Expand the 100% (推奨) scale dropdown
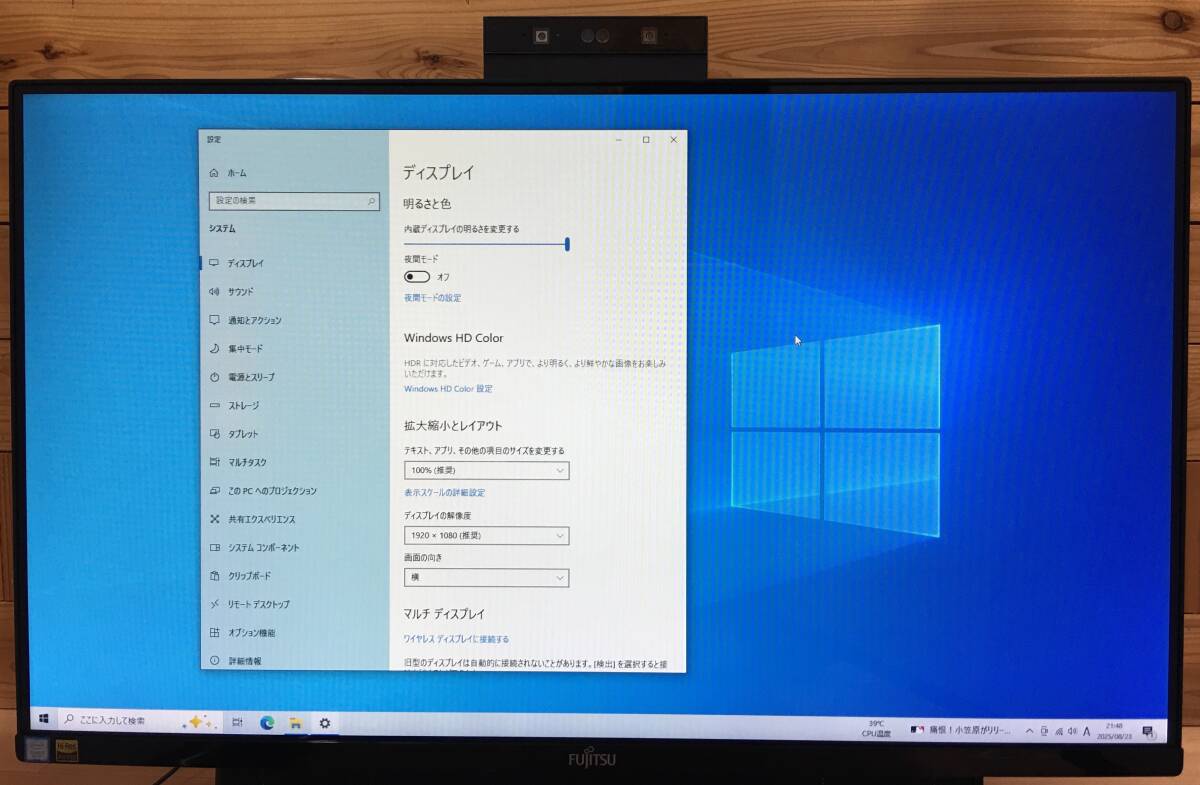Screen dimensions: 1200x785 [x=486, y=470]
